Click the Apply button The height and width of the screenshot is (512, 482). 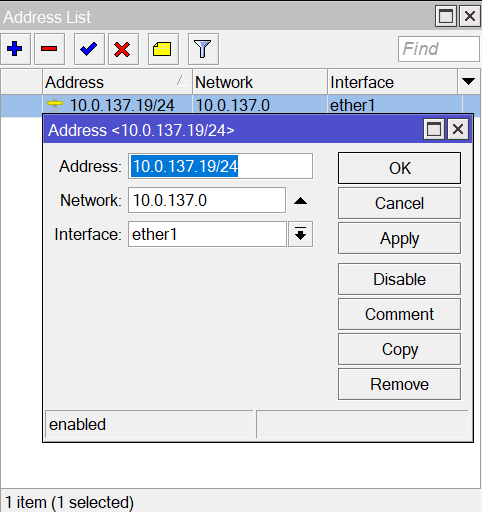point(399,238)
